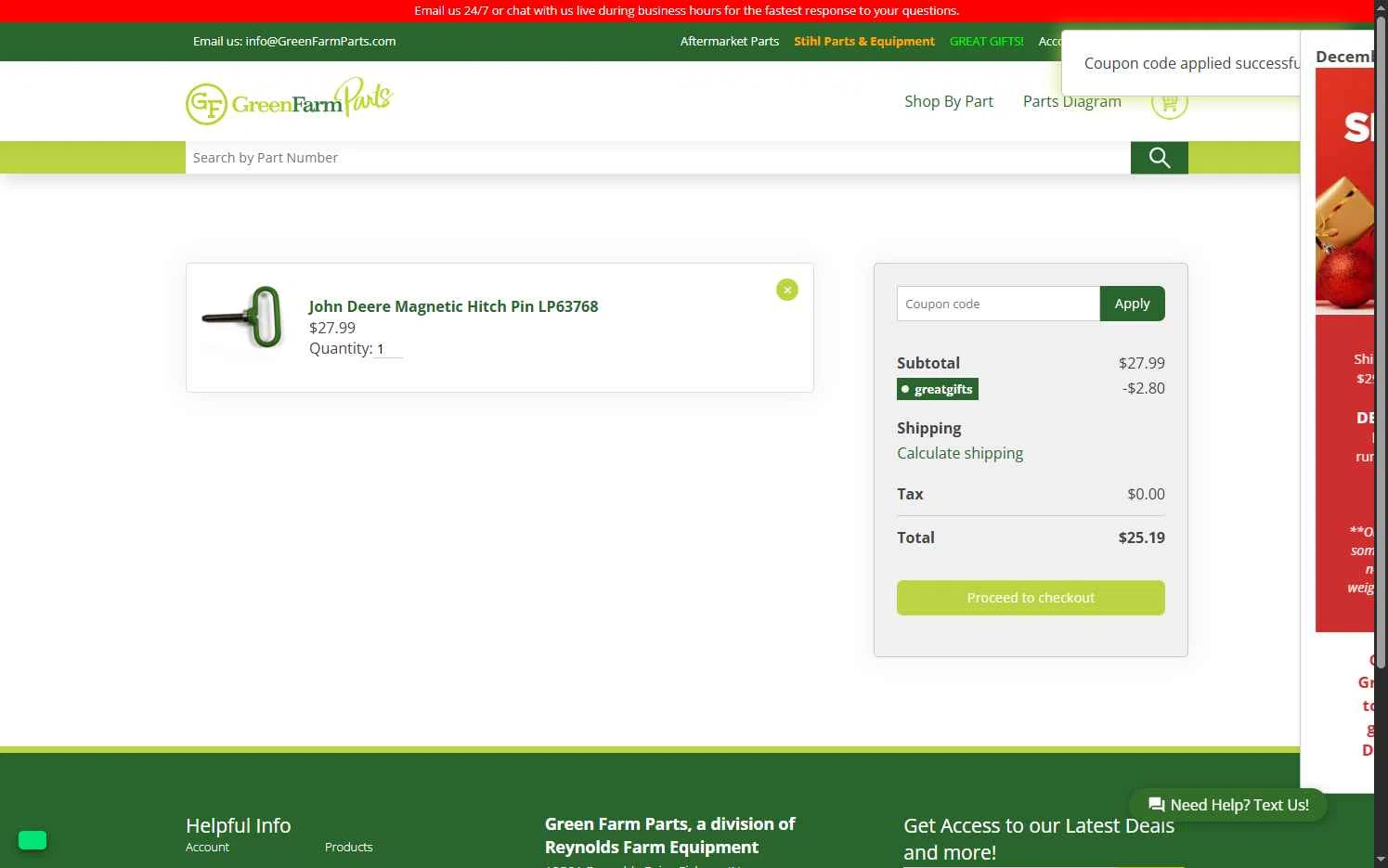Select the item price $27.99 under product title

(x=332, y=328)
